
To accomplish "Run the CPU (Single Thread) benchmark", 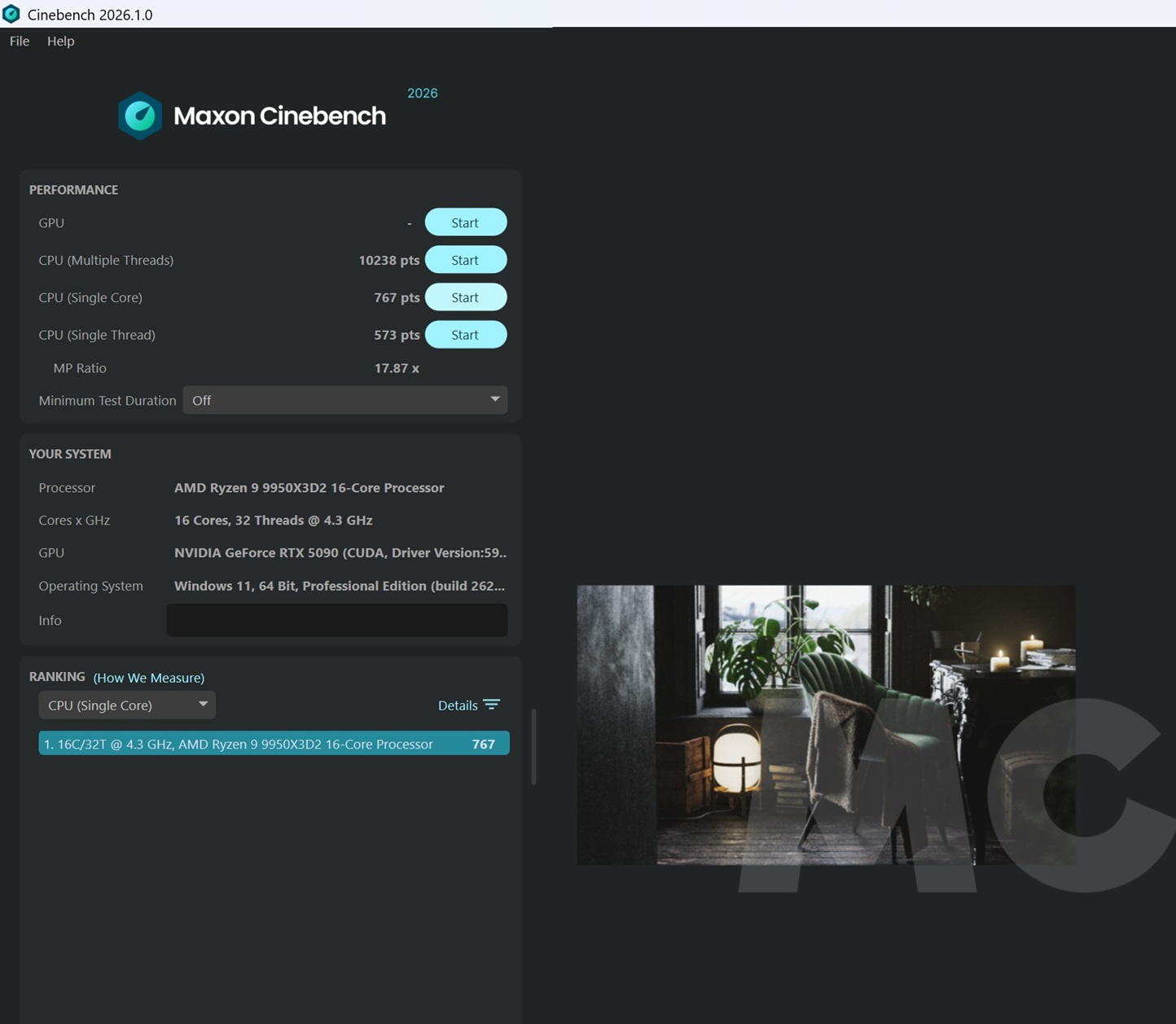I will (x=465, y=335).
